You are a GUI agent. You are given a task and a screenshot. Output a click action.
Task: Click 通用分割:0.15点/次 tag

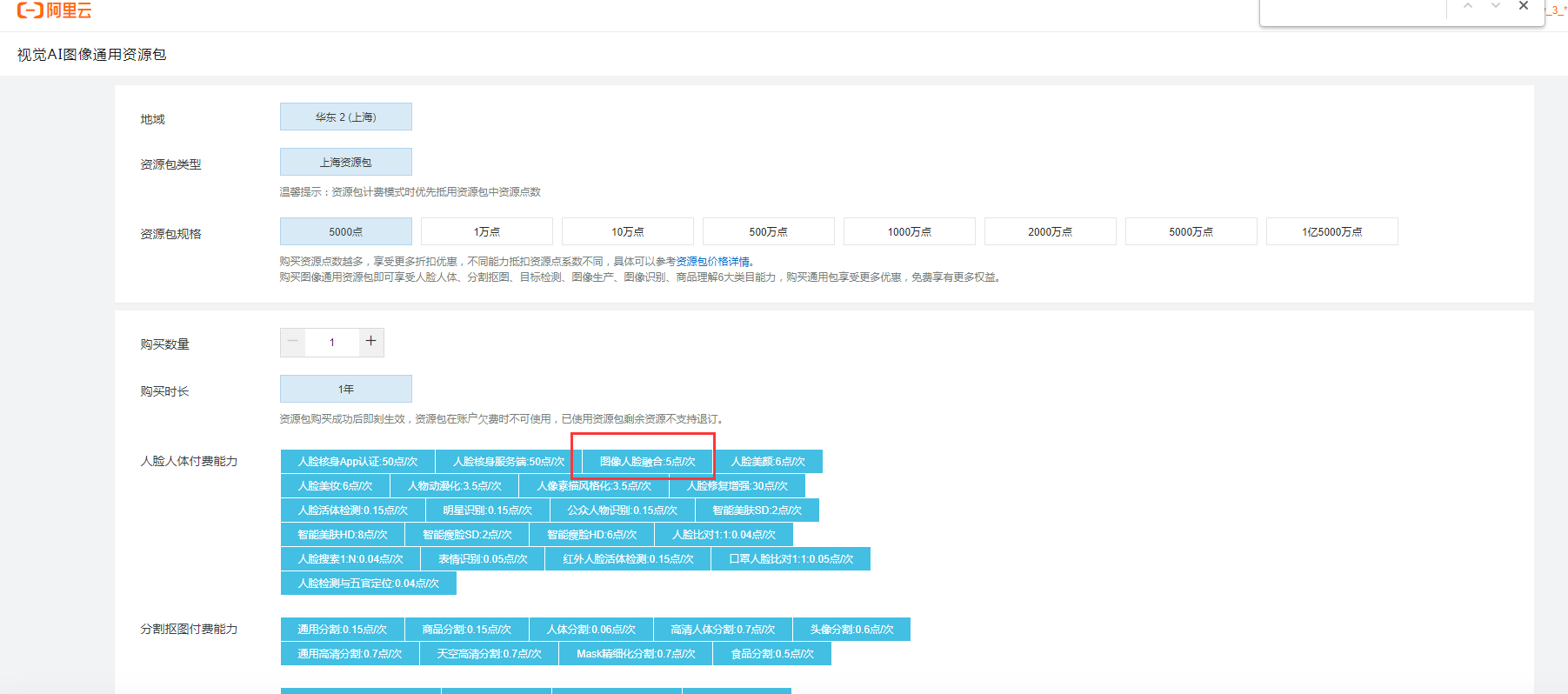click(343, 629)
